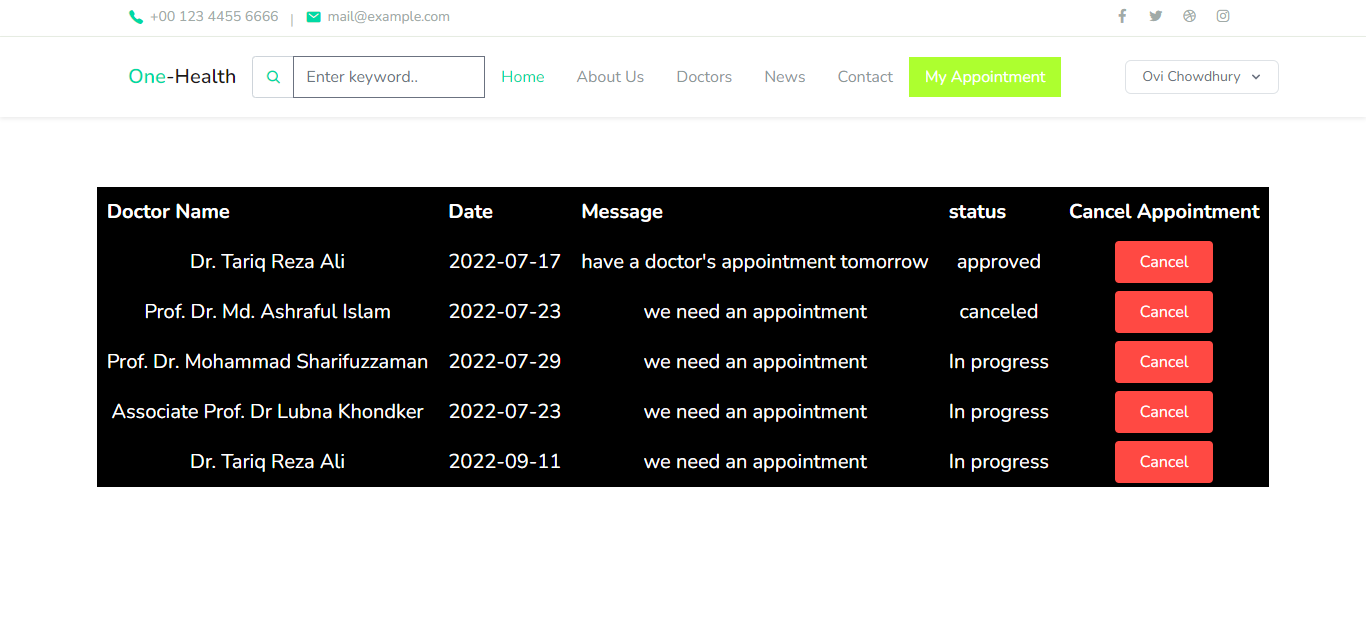Open the Facebook social icon

(x=1121, y=16)
